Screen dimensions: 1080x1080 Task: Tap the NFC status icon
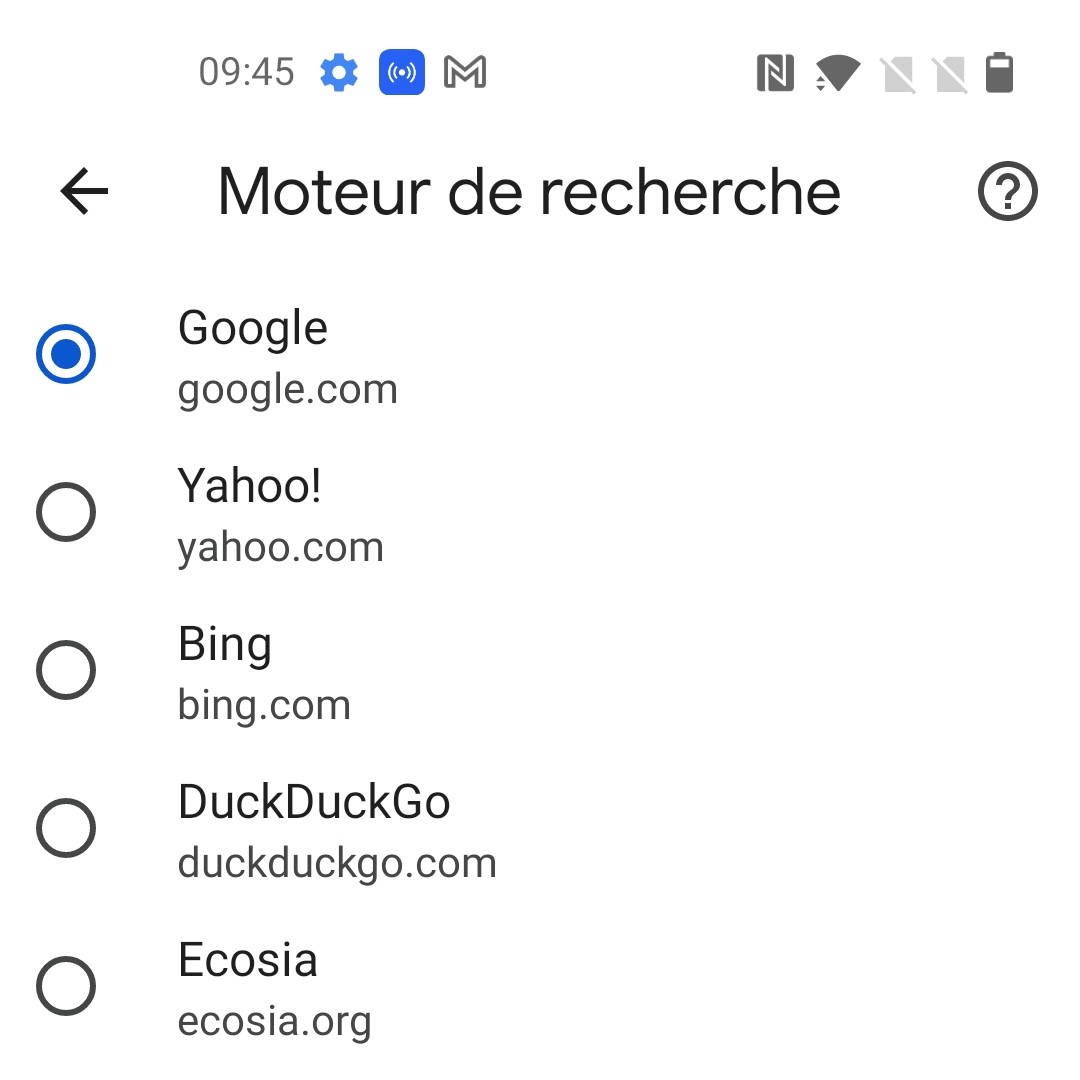(x=775, y=73)
